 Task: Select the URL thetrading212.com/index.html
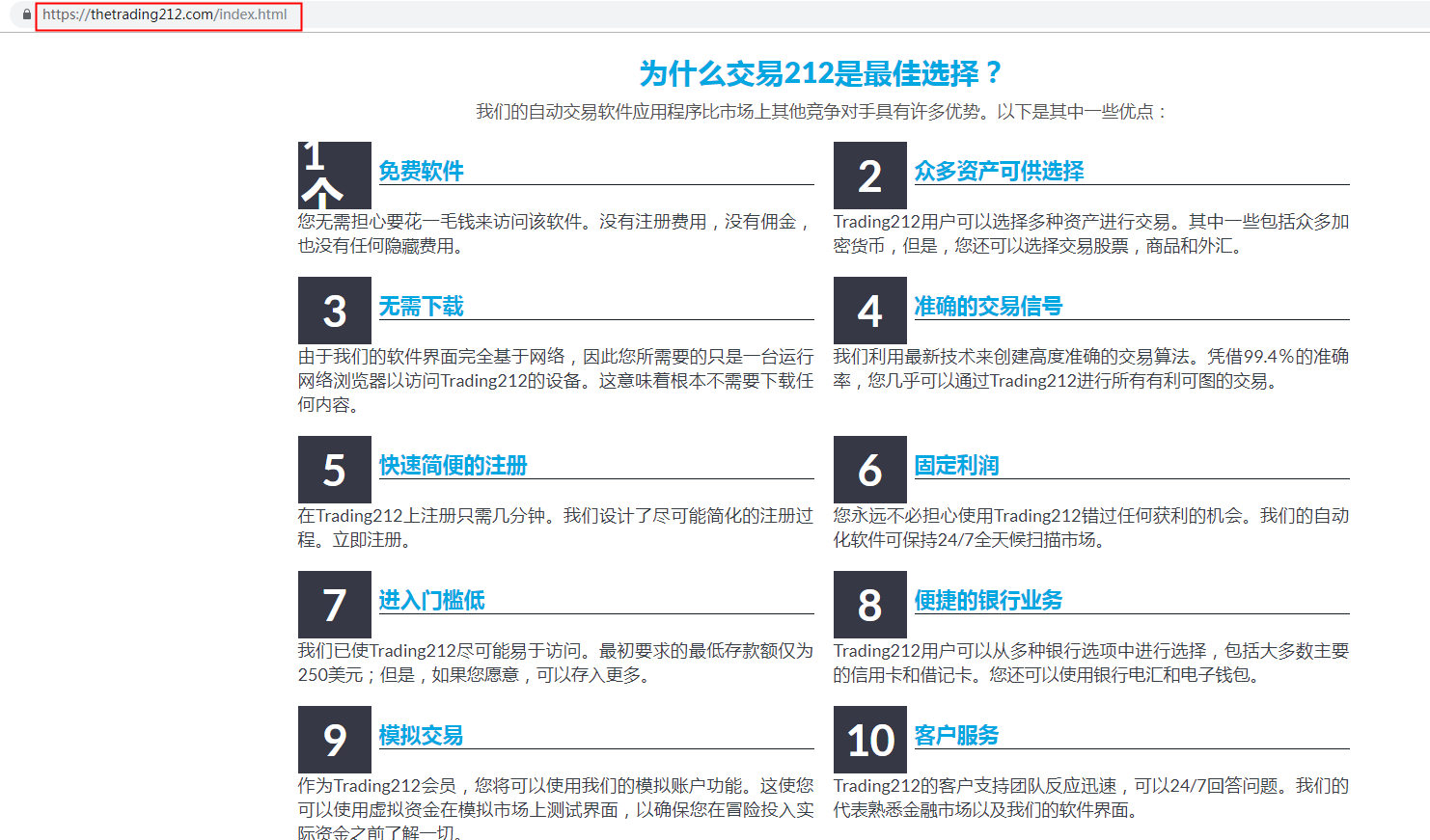(165, 14)
